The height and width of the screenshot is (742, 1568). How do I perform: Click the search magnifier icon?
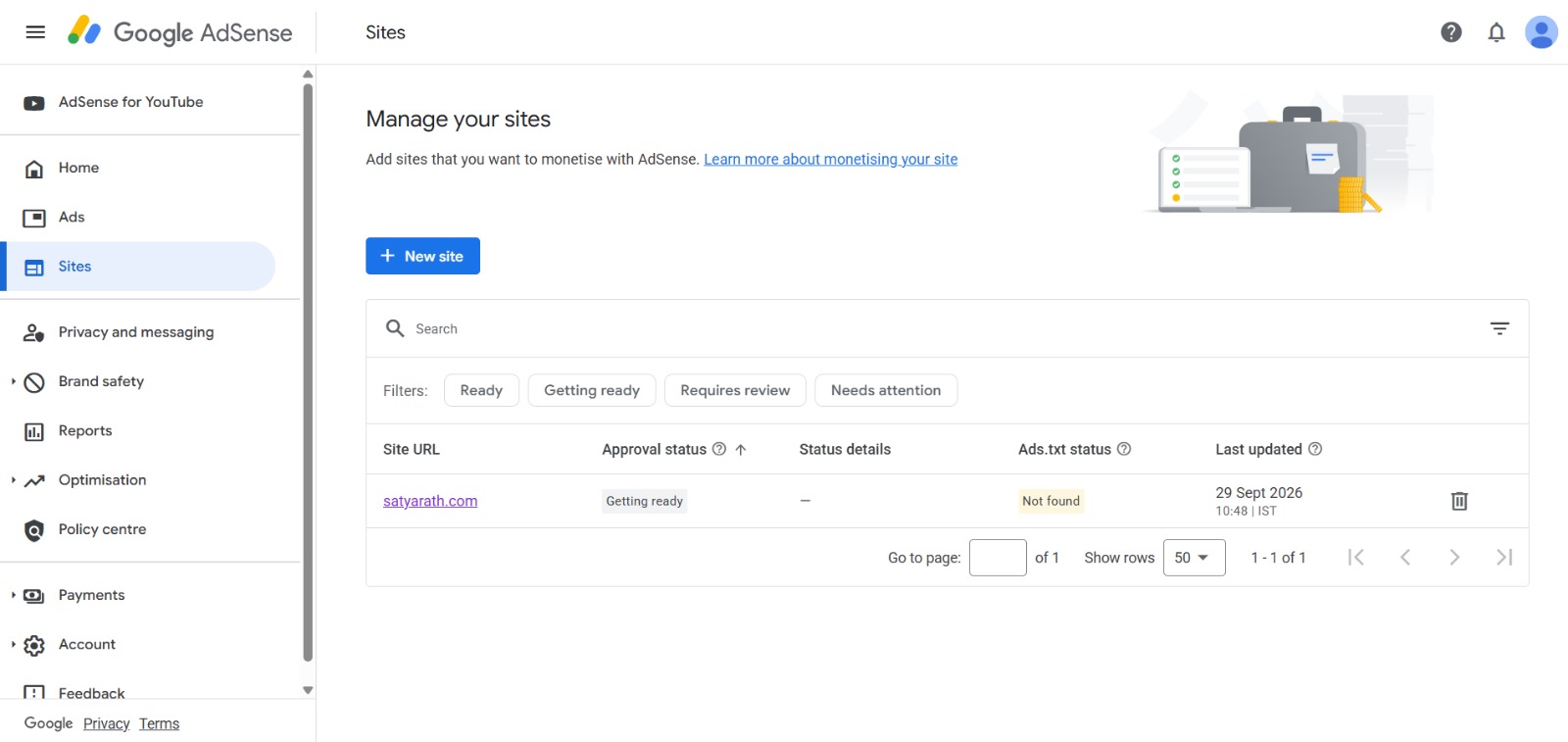click(x=395, y=328)
